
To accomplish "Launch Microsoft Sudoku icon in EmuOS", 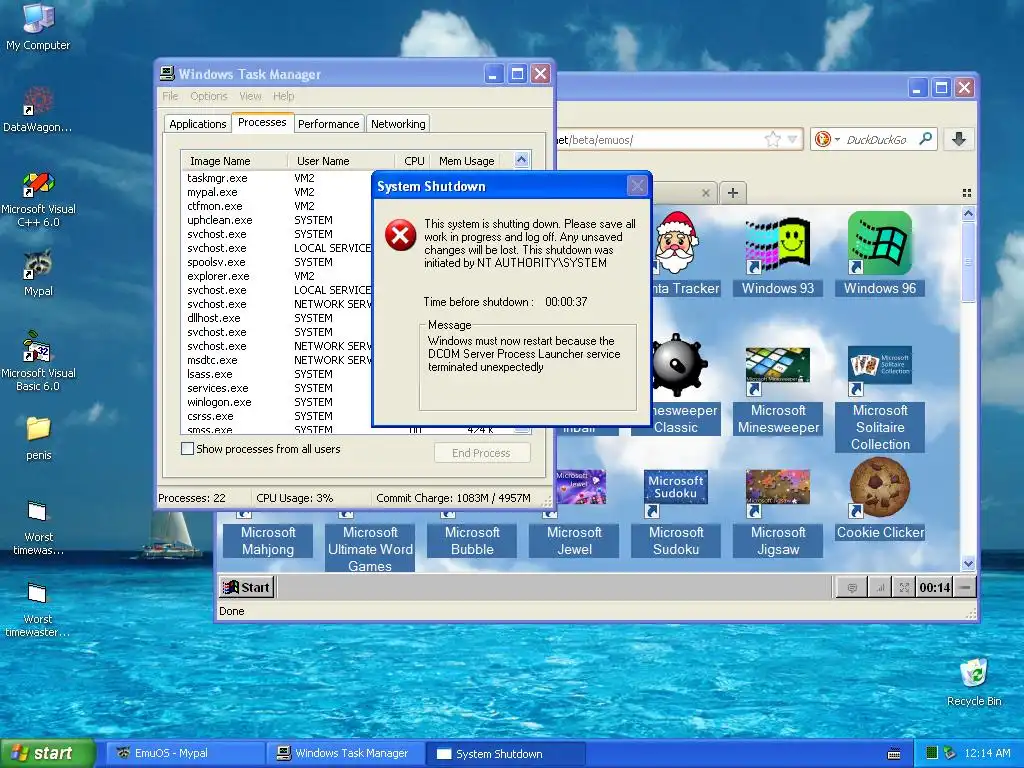I will click(x=675, y=513).
